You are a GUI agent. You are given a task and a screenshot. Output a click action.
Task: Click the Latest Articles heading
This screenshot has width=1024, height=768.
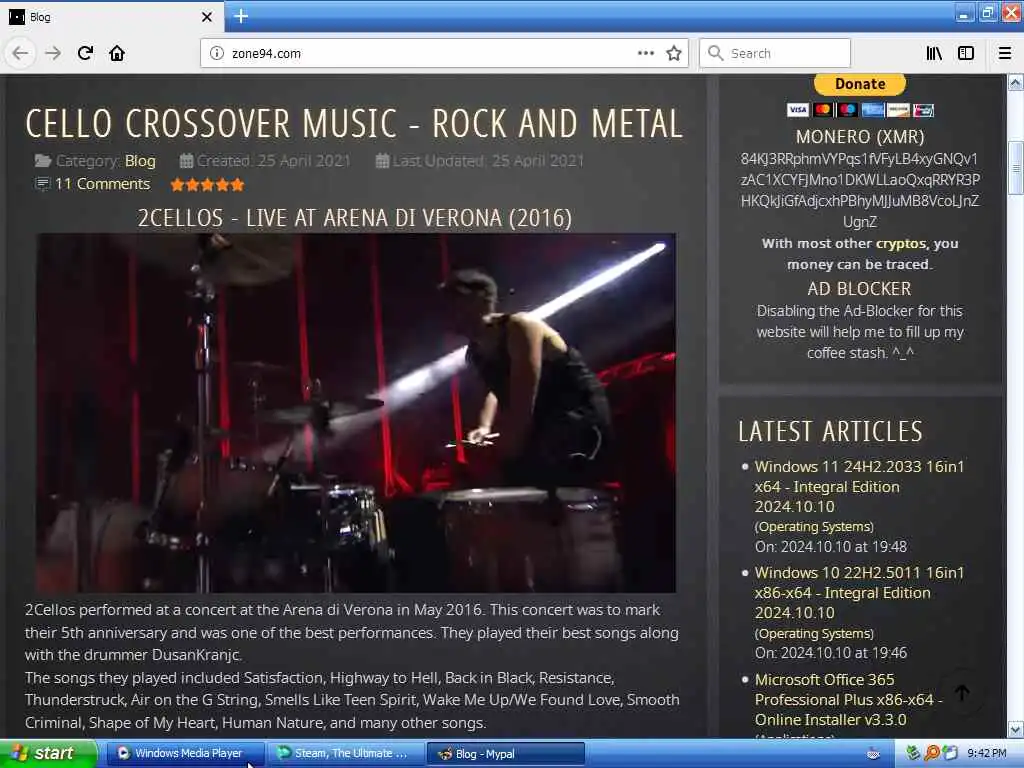click(x=830, y=431)
